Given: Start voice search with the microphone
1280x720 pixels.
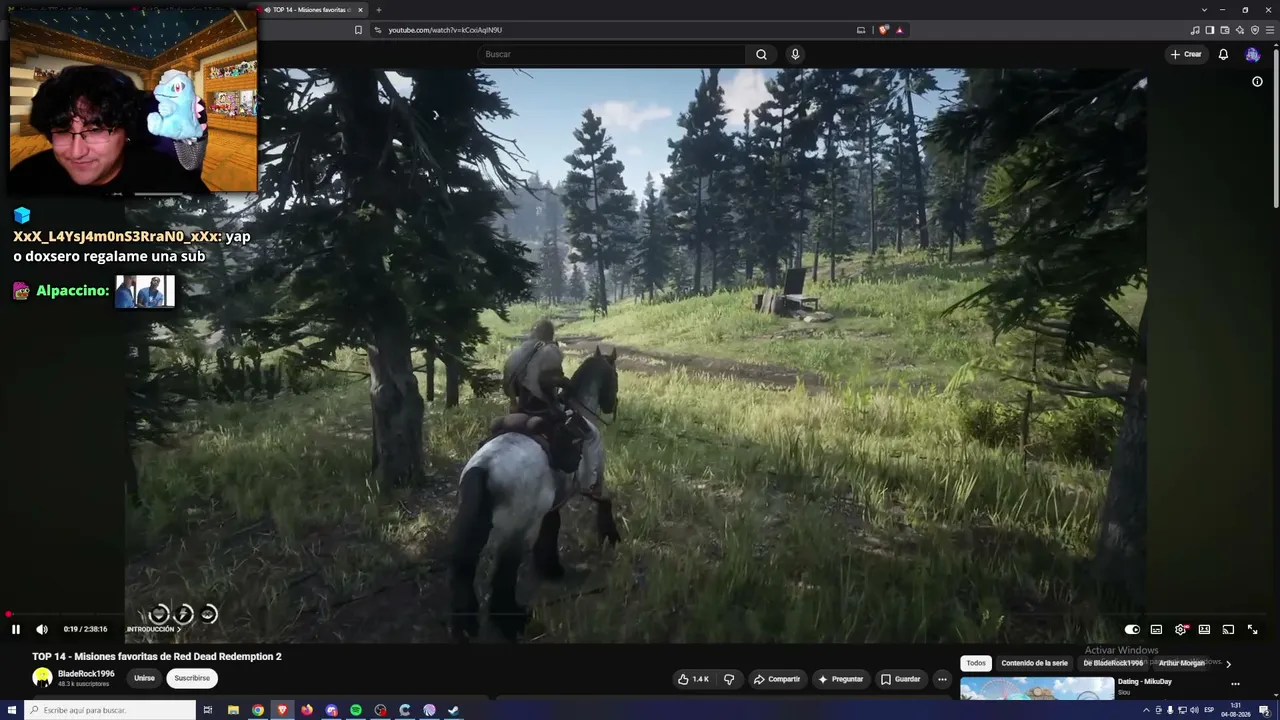Looking at the screenshot, I should [795, 54].
